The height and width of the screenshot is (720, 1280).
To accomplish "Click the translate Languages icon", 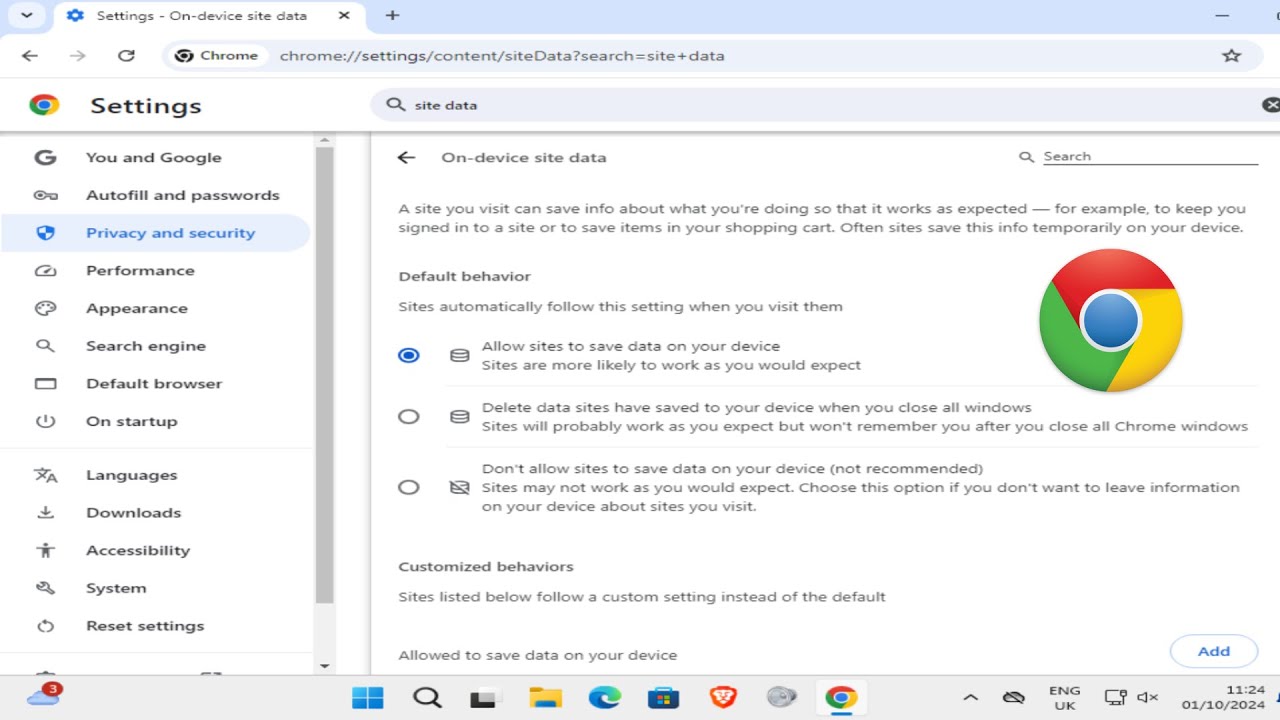I will [x=45, y=475].
